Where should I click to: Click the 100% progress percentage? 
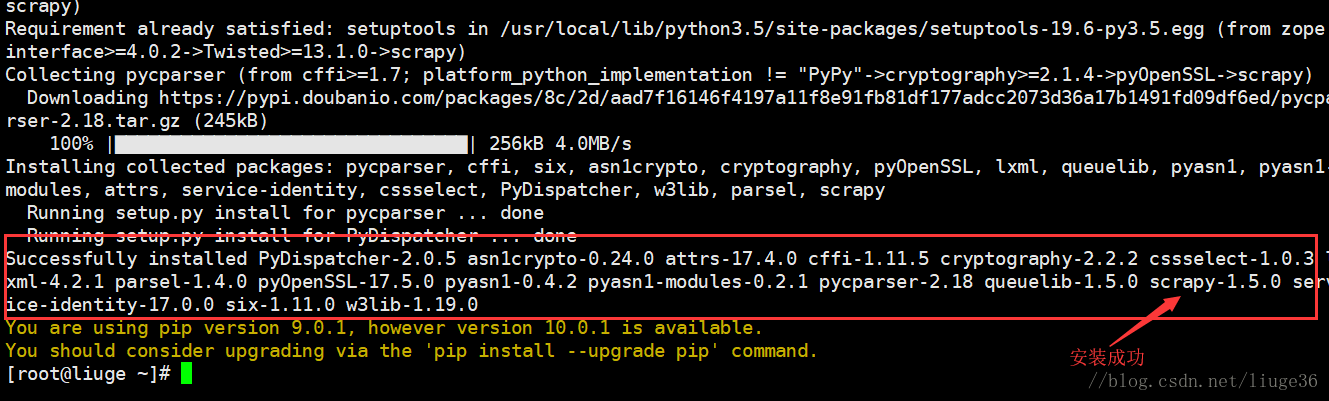pyautogui.click(x=72, y=144)
